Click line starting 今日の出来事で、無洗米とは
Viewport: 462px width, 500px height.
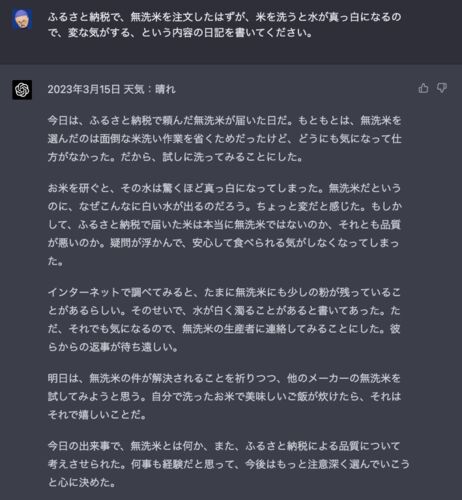click(224, 446)
